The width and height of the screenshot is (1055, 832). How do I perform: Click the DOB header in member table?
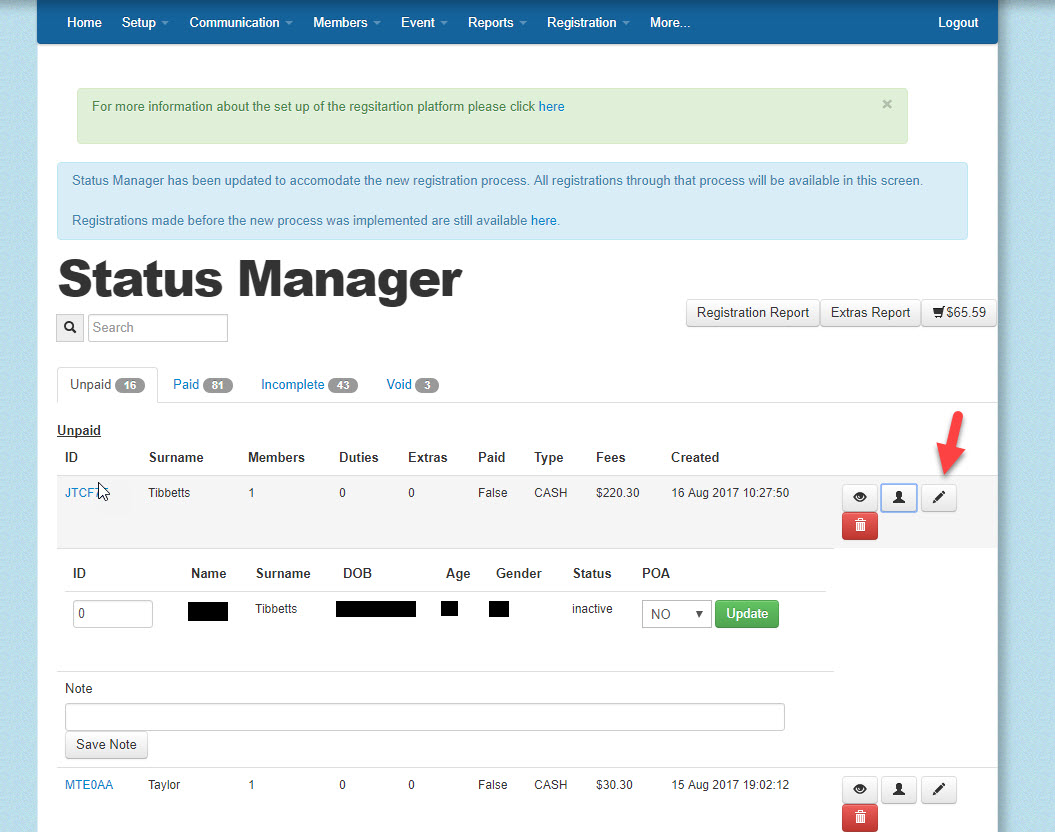[357, 574]
